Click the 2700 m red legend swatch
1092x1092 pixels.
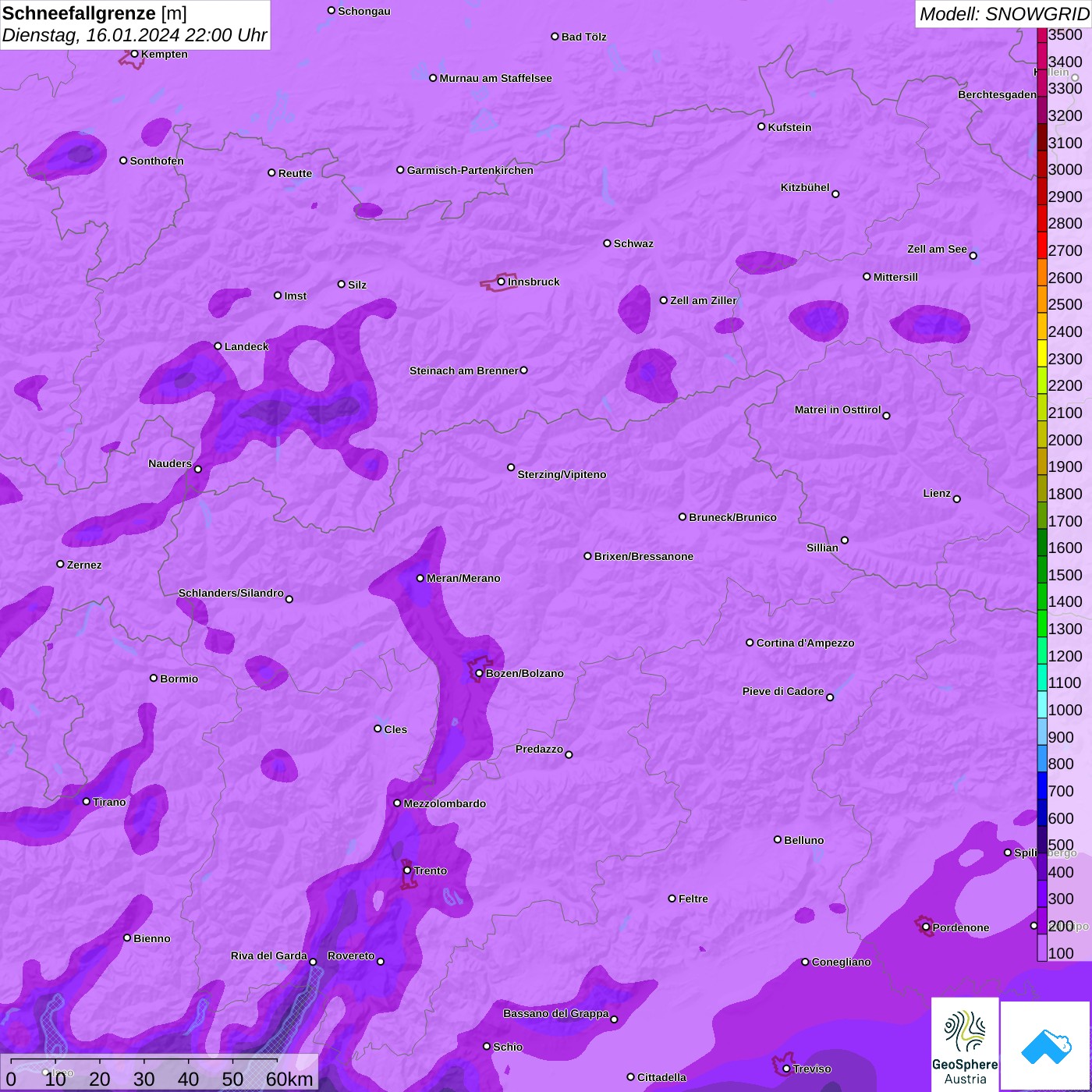(x=1042, y=245)
